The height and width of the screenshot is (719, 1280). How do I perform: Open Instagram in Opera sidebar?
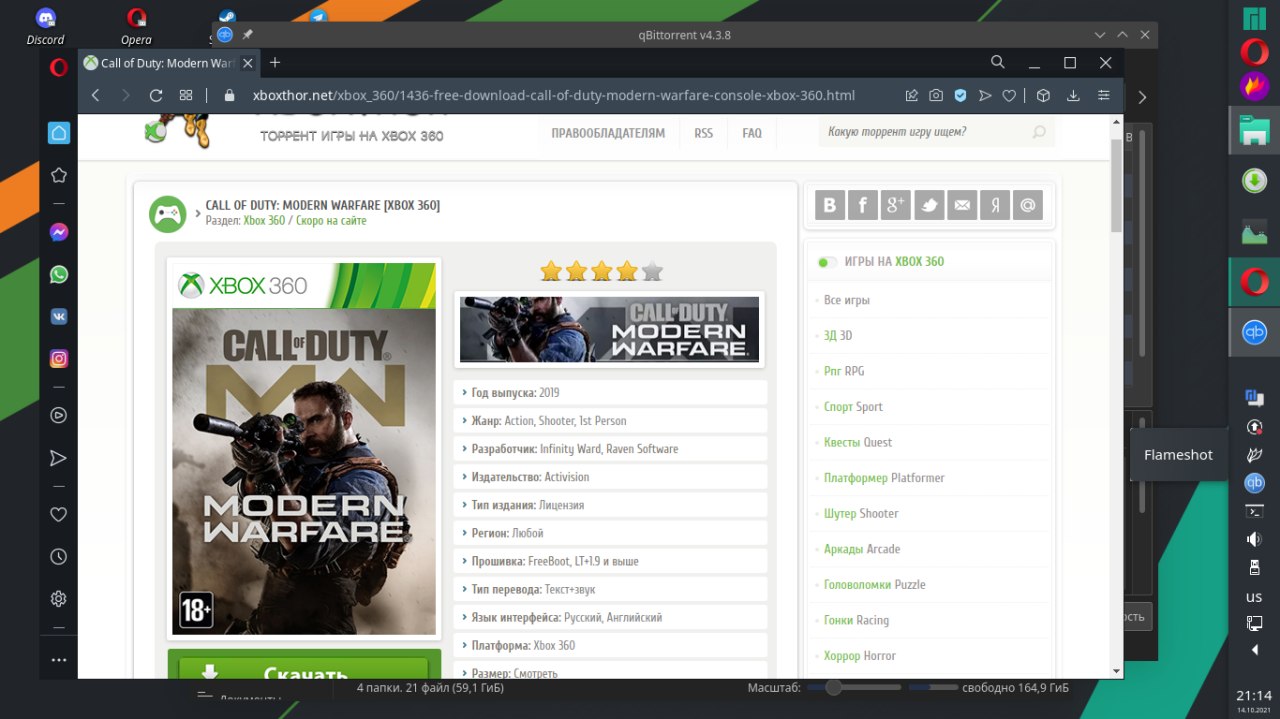tap(59, 358)
